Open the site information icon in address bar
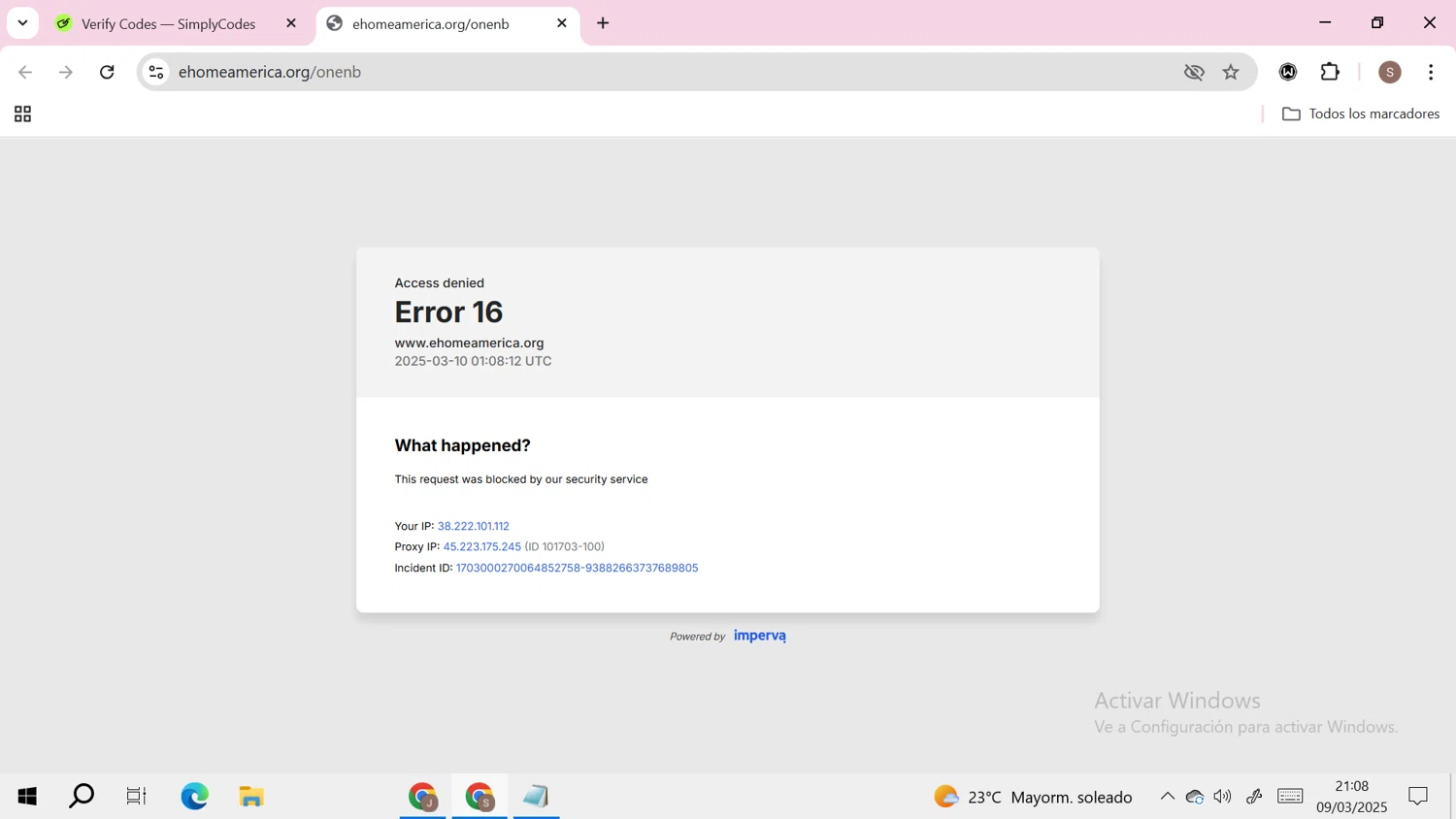Viewport: 1456px width, 819px height. pyautogui.click(x=156, y=72)
